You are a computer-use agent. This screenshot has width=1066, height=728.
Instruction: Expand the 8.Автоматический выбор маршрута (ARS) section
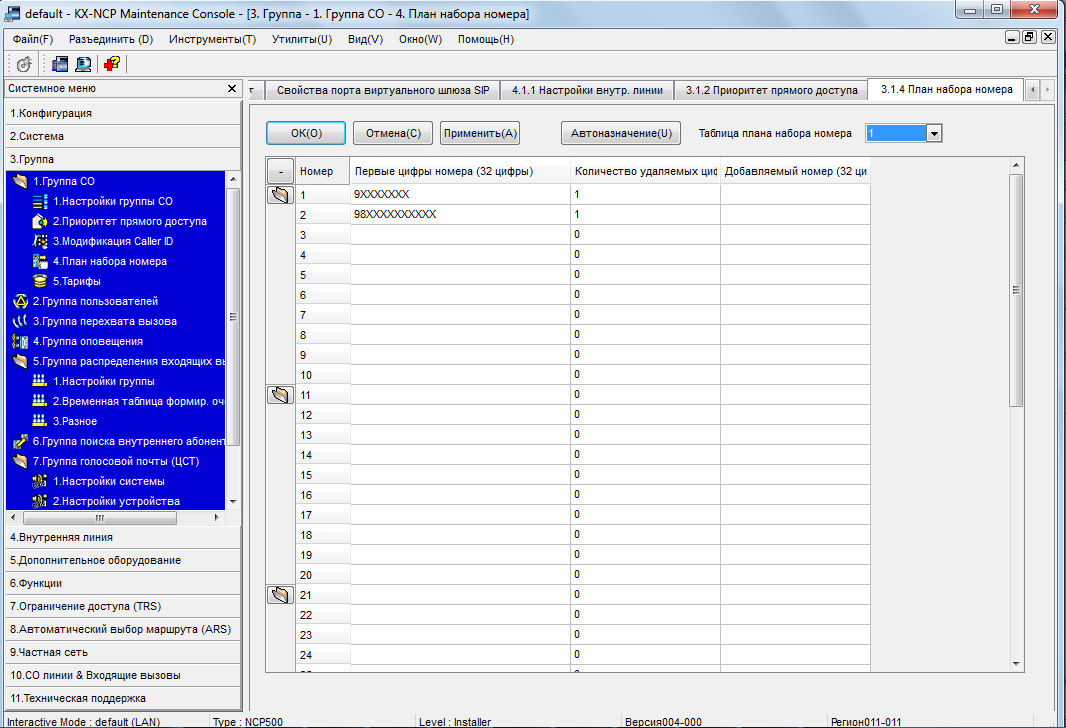pyautogui.click(x=120, y=629)
